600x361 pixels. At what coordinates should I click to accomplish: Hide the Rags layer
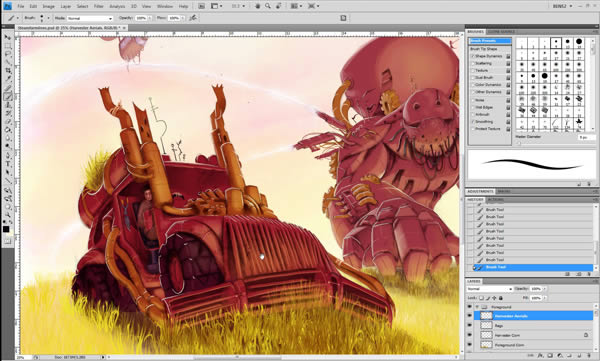[x=470, y=325]
